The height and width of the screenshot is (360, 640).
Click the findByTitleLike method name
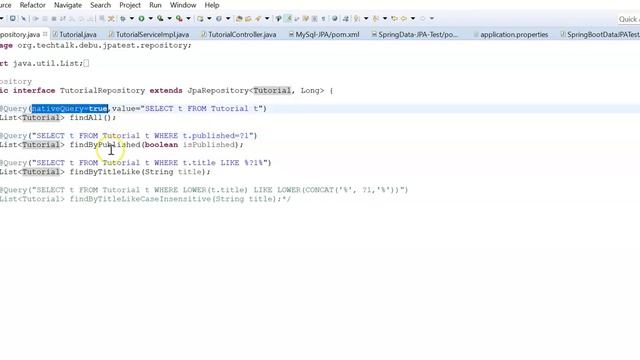105,172
